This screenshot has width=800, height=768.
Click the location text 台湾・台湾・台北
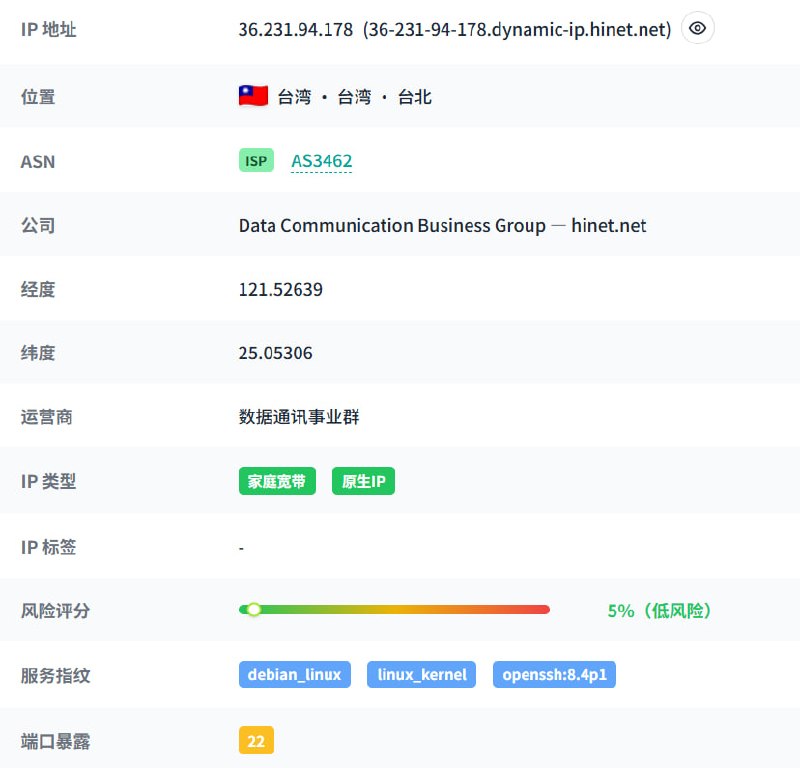click(x=354, y=97)
